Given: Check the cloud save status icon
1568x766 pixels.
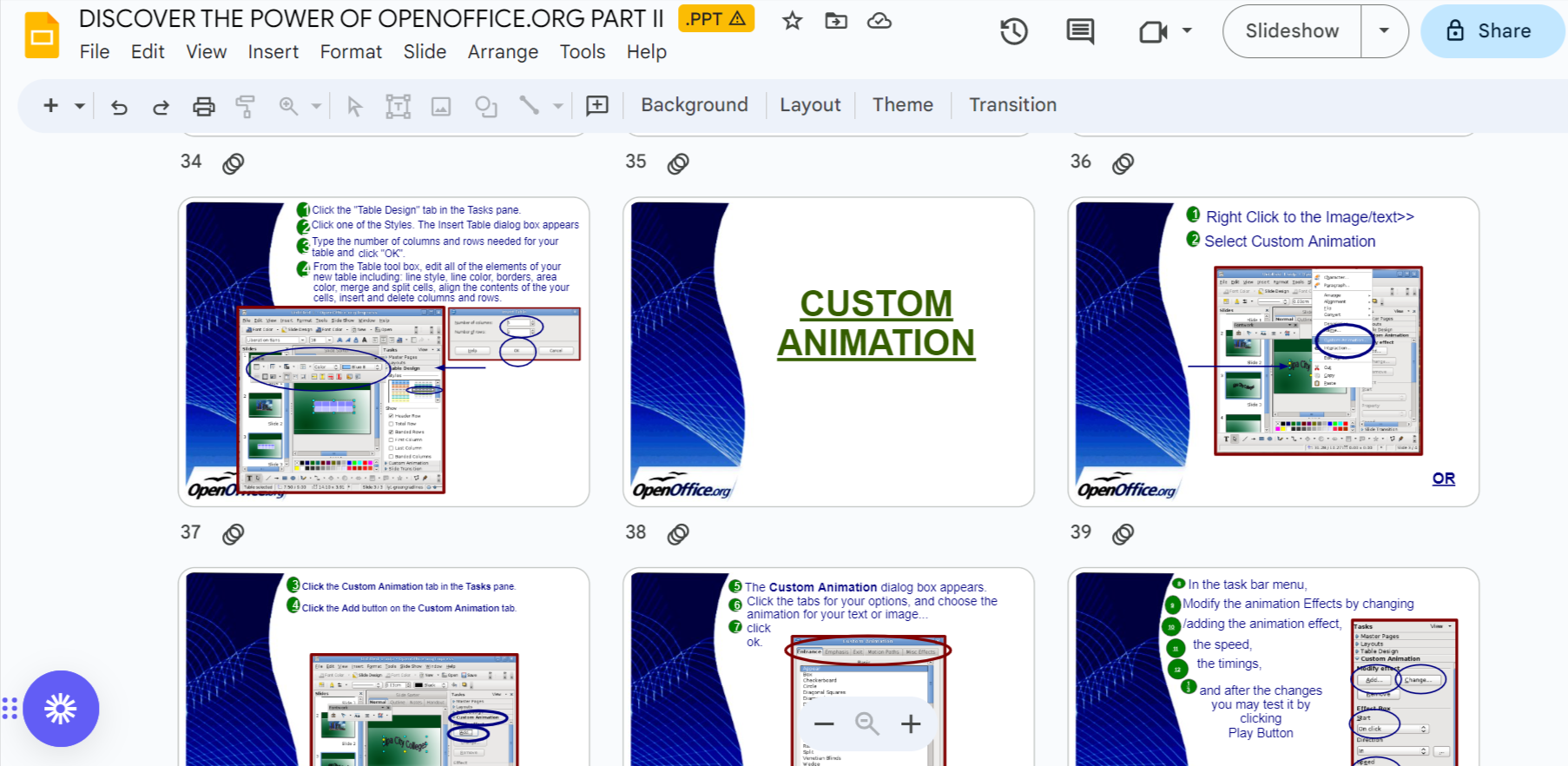Looking at the screenshot, I should pyautogui.click(x=880, y=21).
